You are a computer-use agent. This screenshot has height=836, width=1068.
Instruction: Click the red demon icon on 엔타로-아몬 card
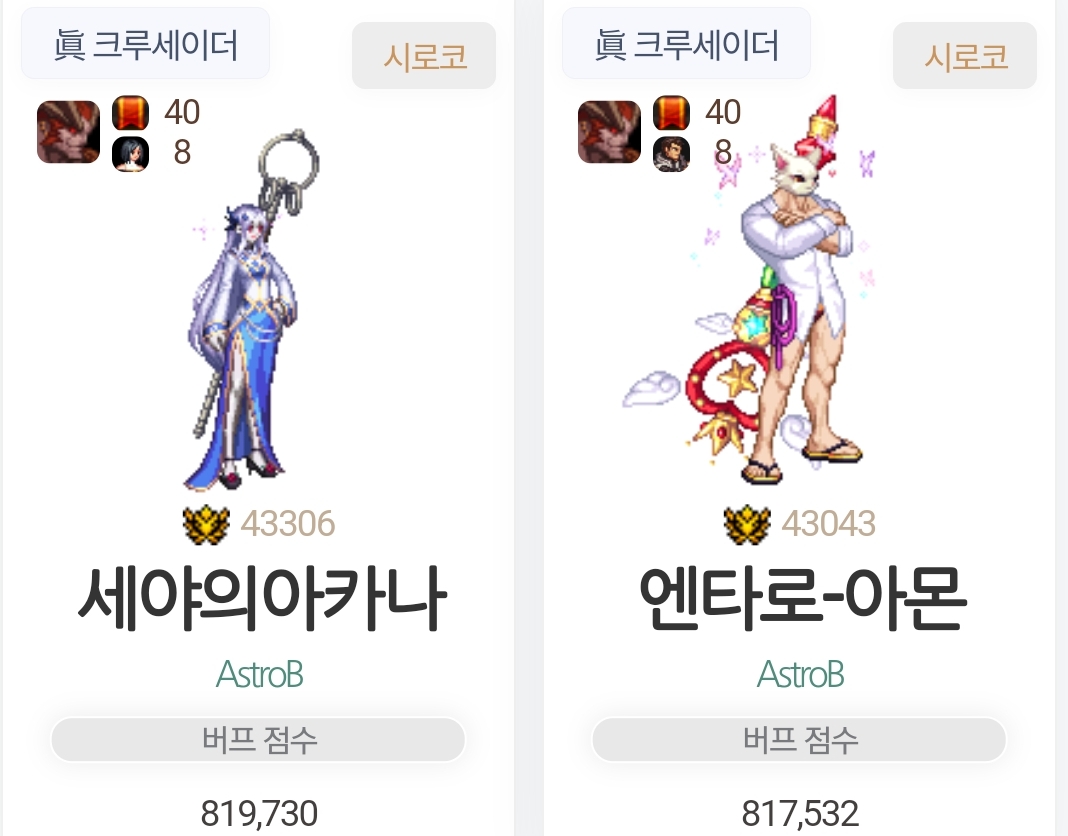pyautogui.click(x=609, y=131)
